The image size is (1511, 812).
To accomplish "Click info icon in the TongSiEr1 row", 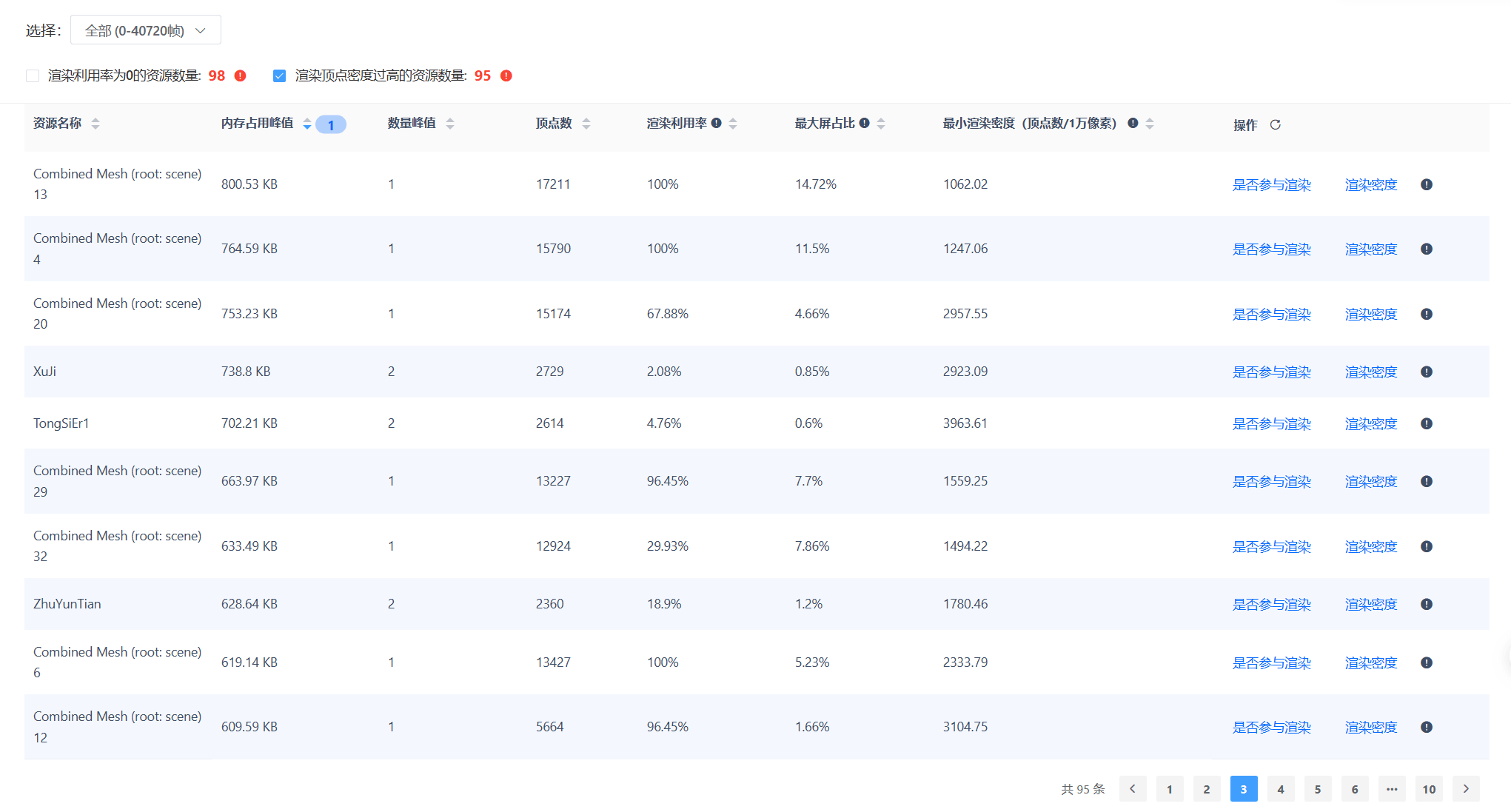I will click(1426, 423).
